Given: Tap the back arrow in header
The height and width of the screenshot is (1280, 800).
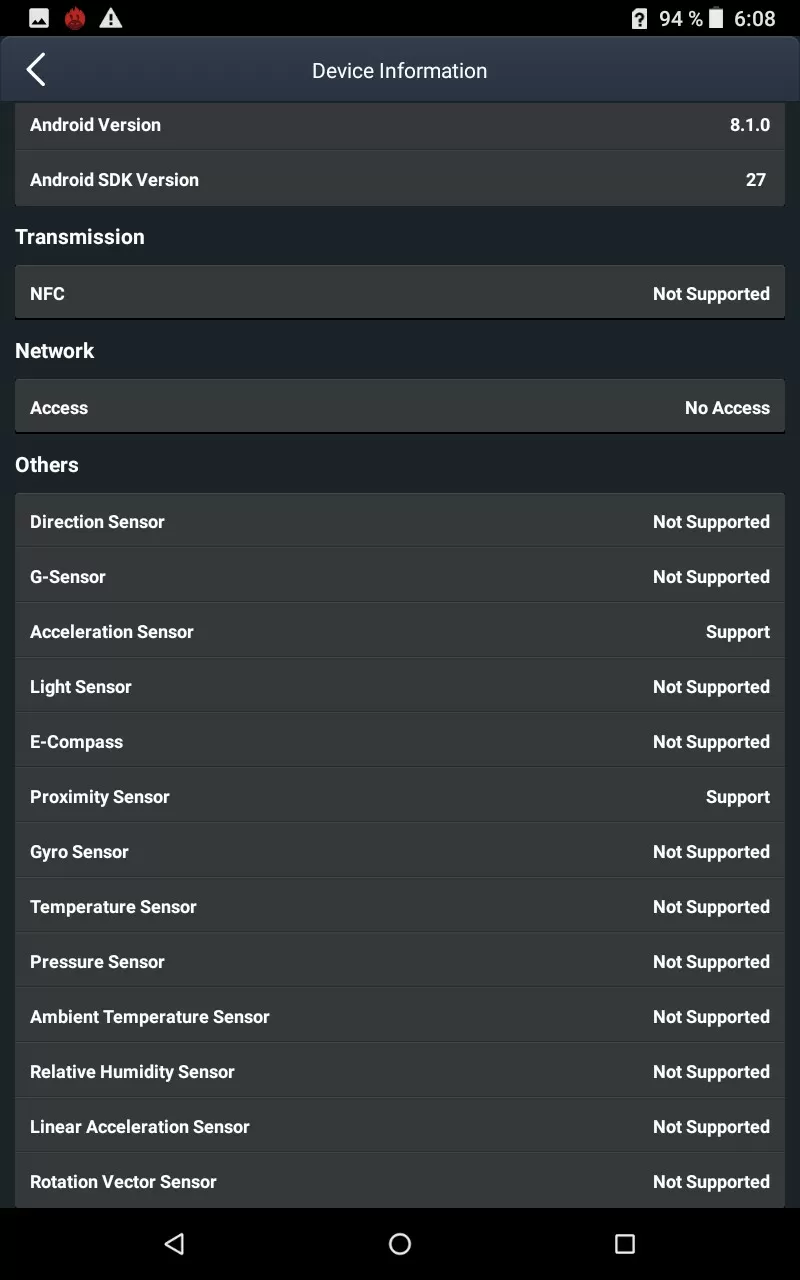Looking at the screenshot, I should pos(36,70).
